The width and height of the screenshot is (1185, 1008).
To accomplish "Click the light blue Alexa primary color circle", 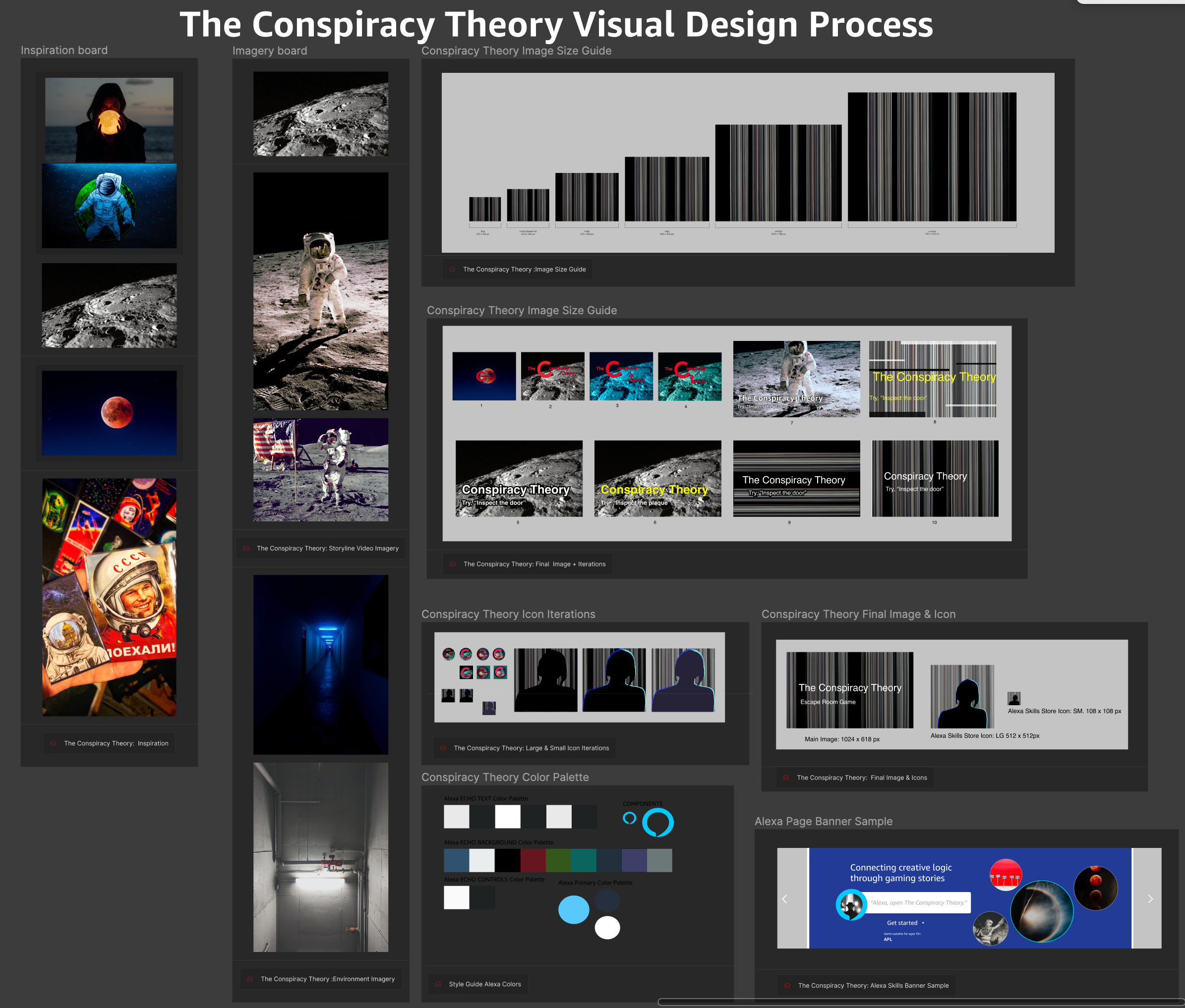I will [x=573, y=909].
